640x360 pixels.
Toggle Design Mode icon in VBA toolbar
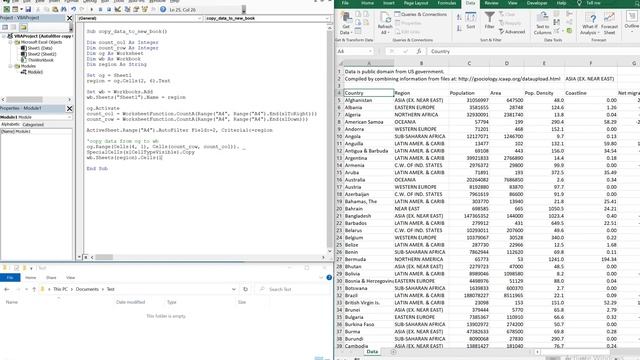point(118,9)
